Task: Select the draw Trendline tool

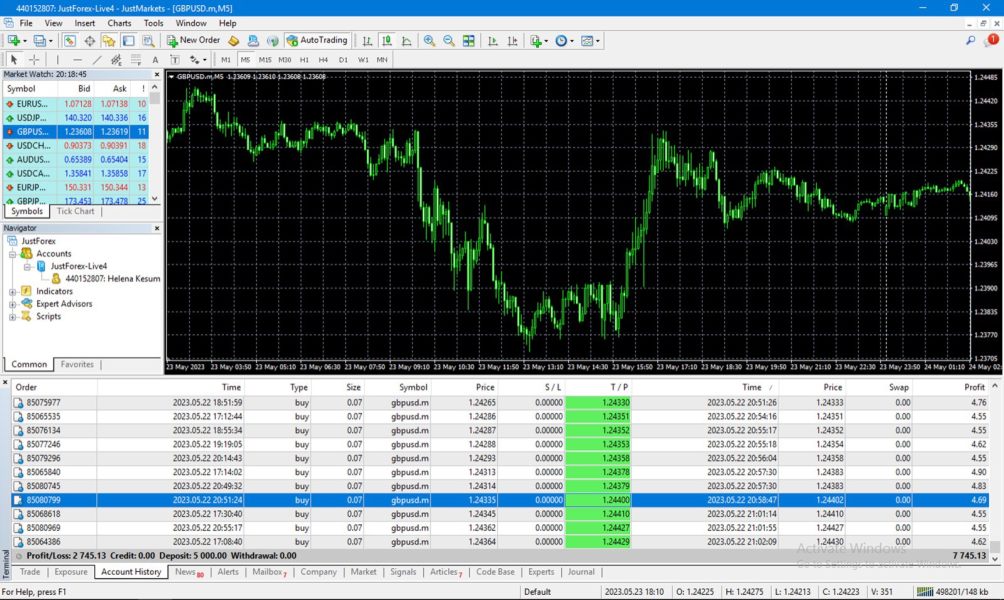Action: (98, 60)
